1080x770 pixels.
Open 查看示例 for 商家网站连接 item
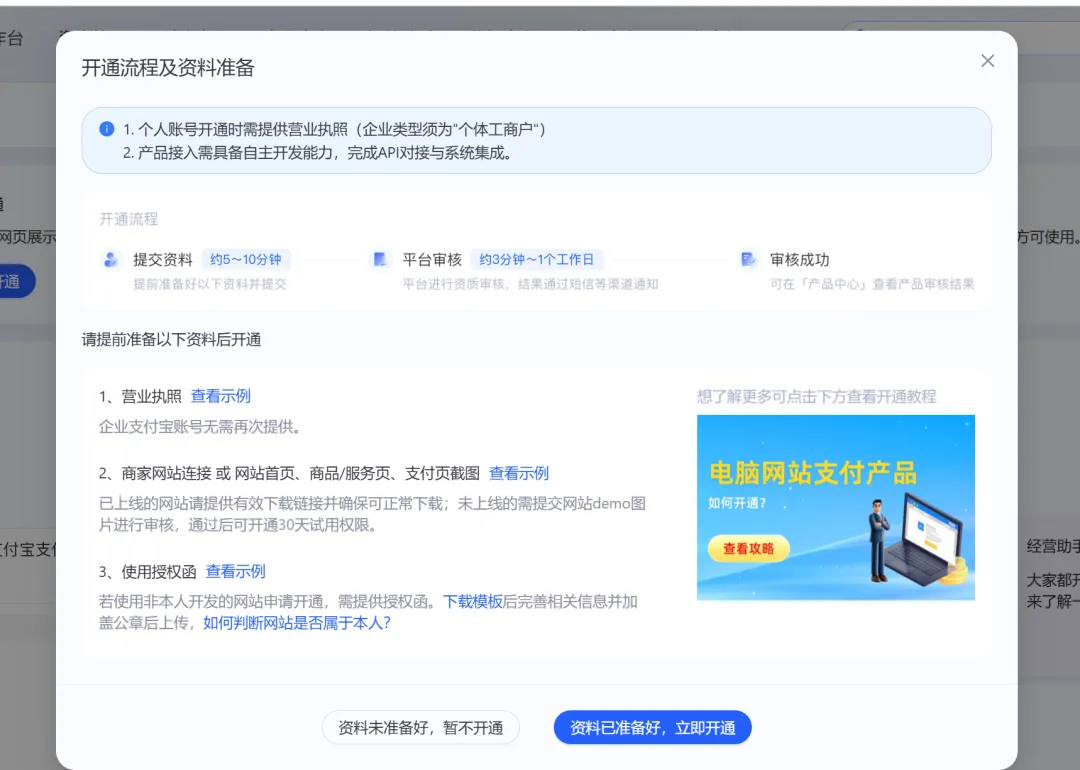point(519,474)
